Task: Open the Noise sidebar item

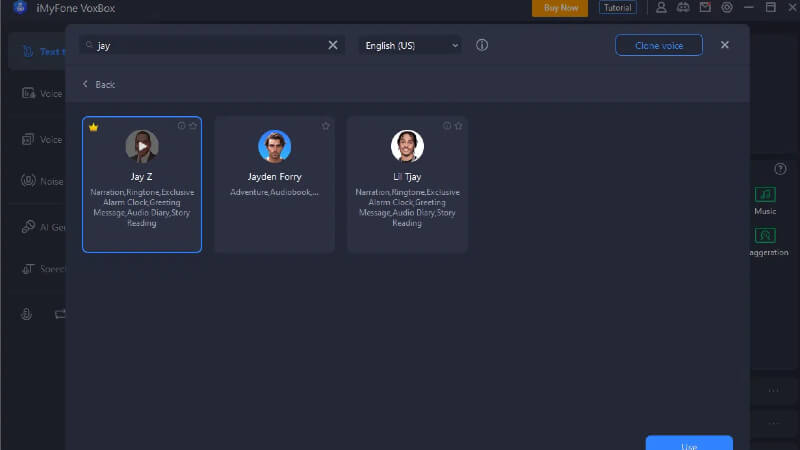Action: point(42,181)
